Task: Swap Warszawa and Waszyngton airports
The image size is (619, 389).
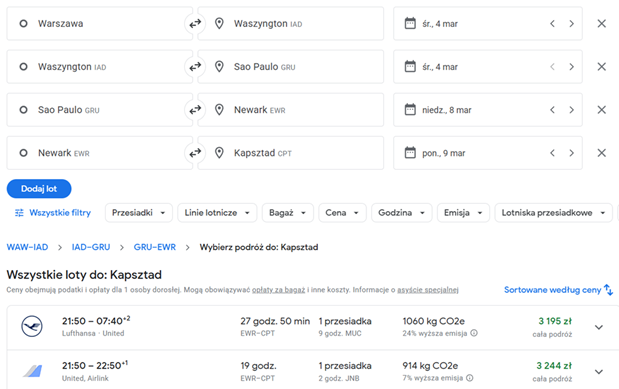Action: tap(195, 24)
